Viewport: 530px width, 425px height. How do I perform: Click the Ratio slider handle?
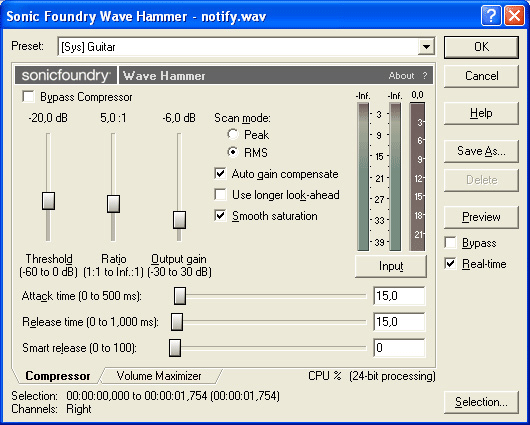point(113,204)
